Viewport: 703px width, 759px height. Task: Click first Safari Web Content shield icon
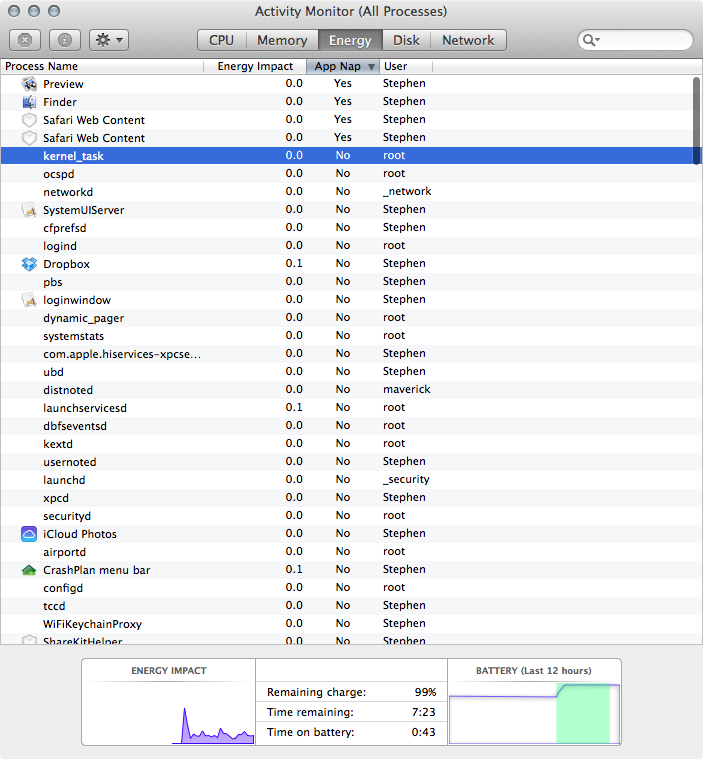(x=30, y=120)
